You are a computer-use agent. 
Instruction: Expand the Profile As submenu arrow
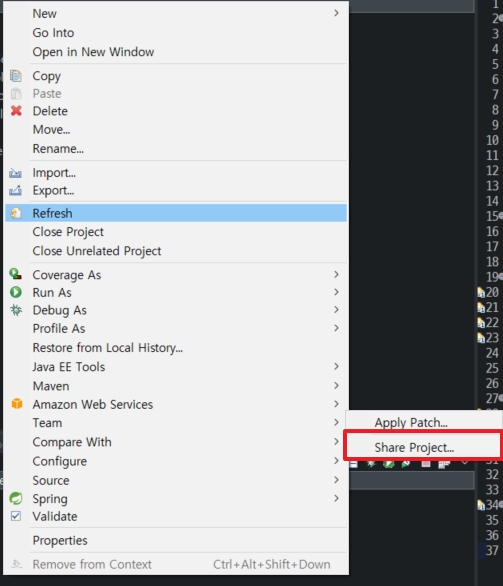click(336, 328)
